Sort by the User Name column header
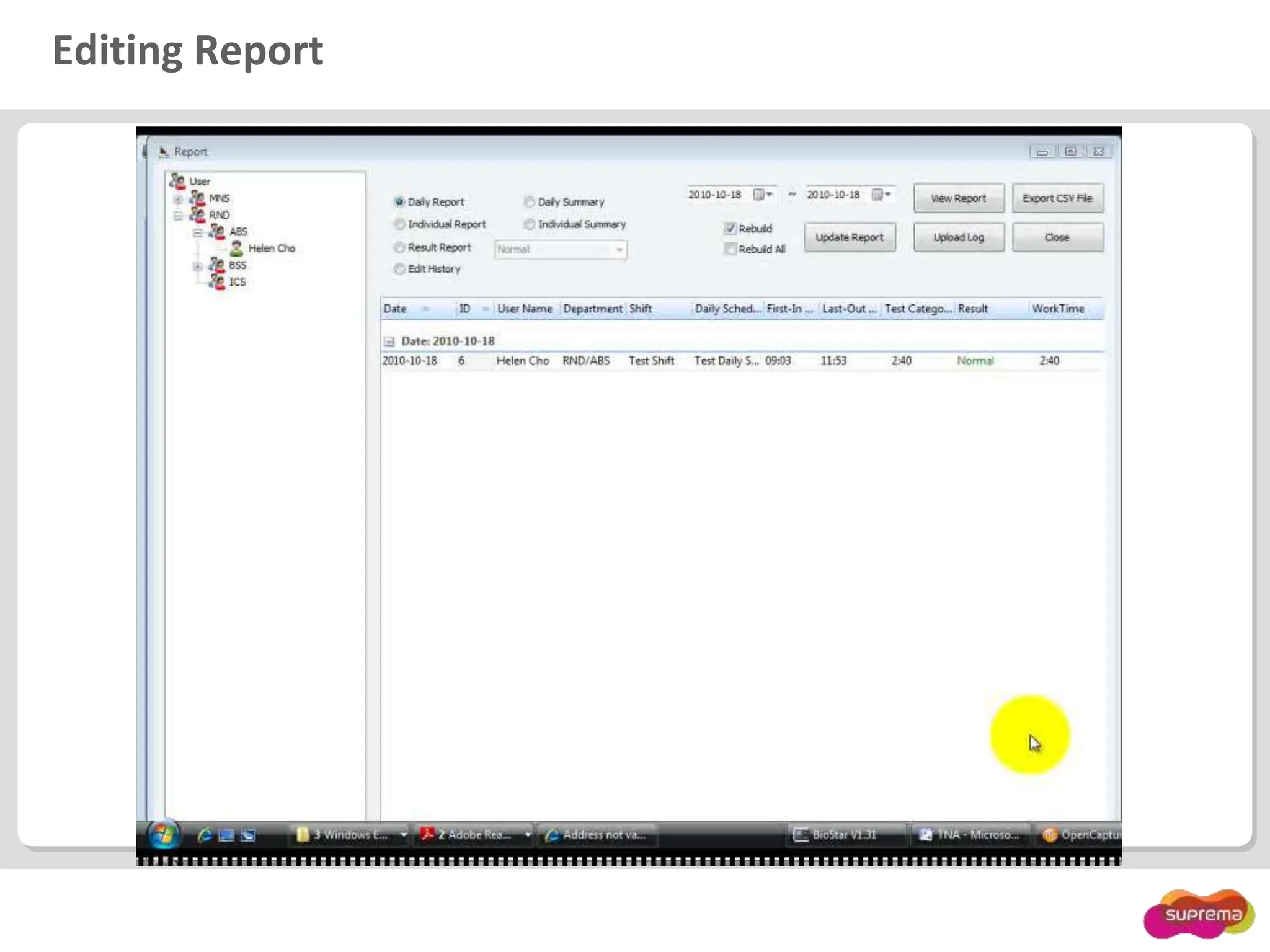Viewport: 1270px width, 952px height. pos(525,309)
